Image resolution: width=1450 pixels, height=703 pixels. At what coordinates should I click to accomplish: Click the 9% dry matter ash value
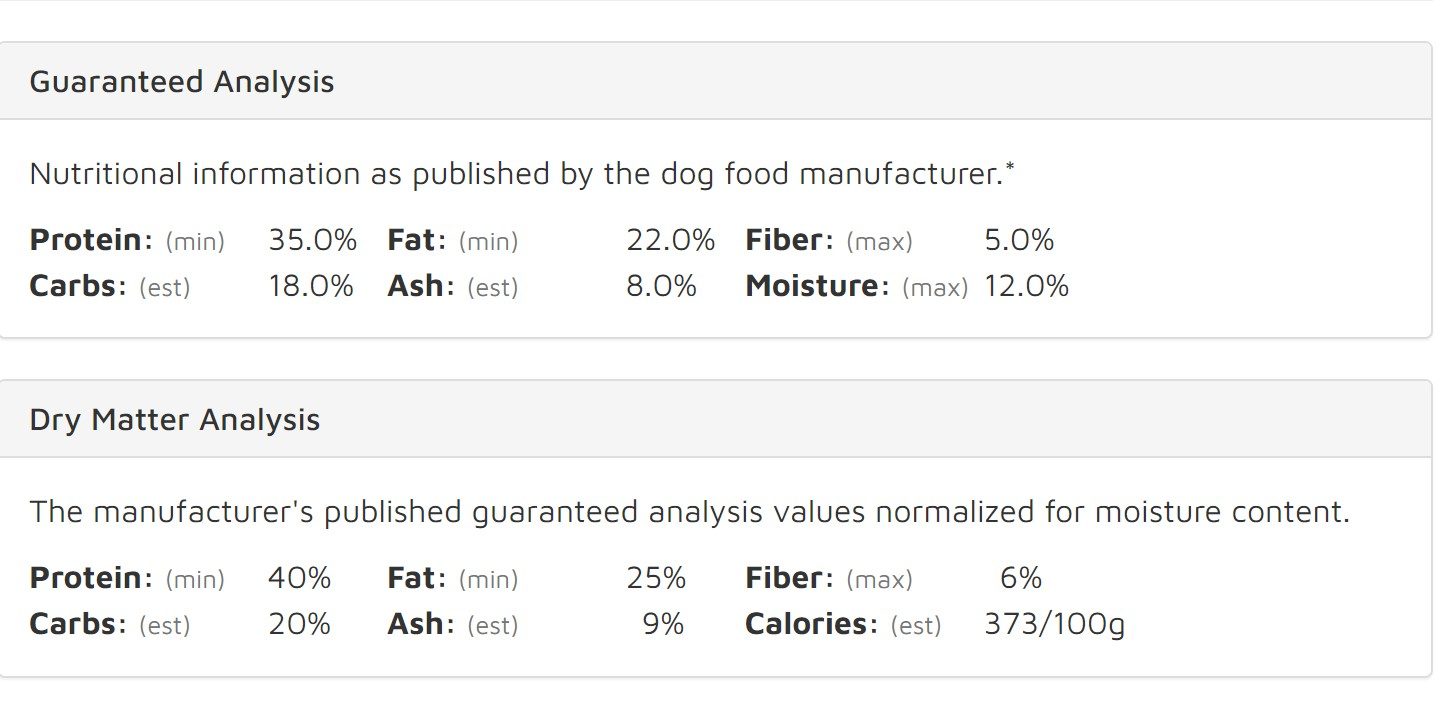click(663, 625)
